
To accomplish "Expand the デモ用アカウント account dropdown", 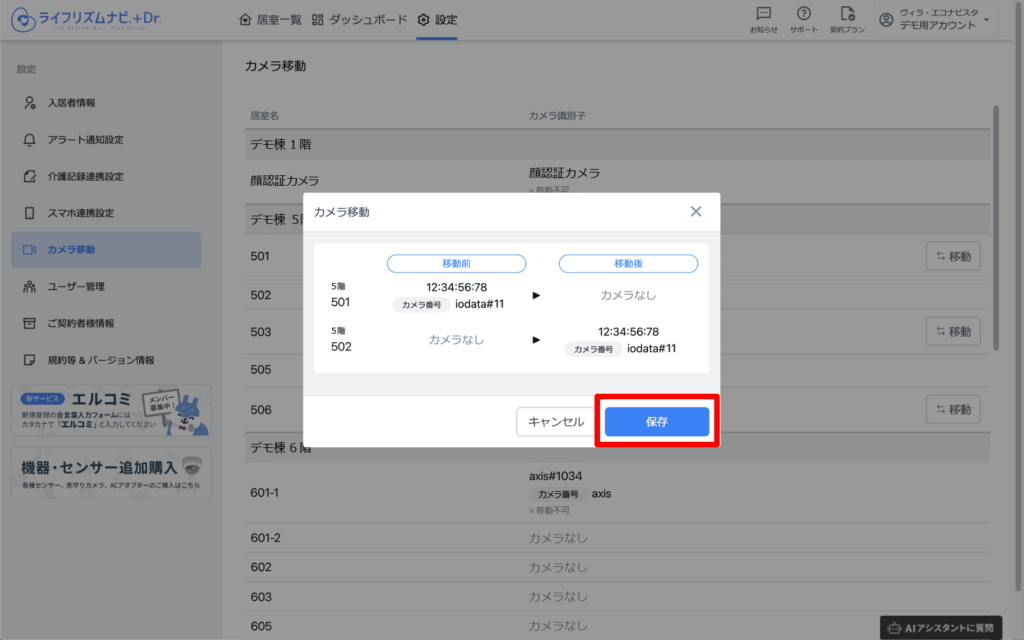I will [x=935, y=20].
